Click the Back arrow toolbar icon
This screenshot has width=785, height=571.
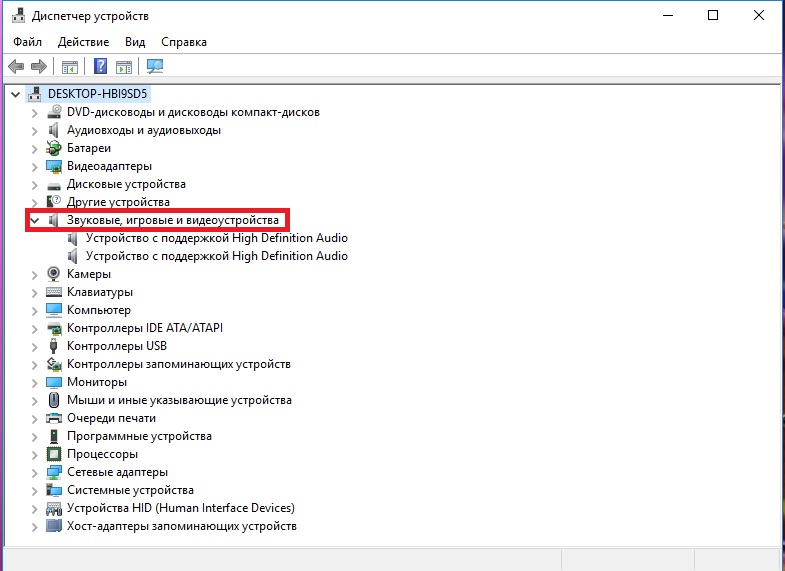[16, 66]
